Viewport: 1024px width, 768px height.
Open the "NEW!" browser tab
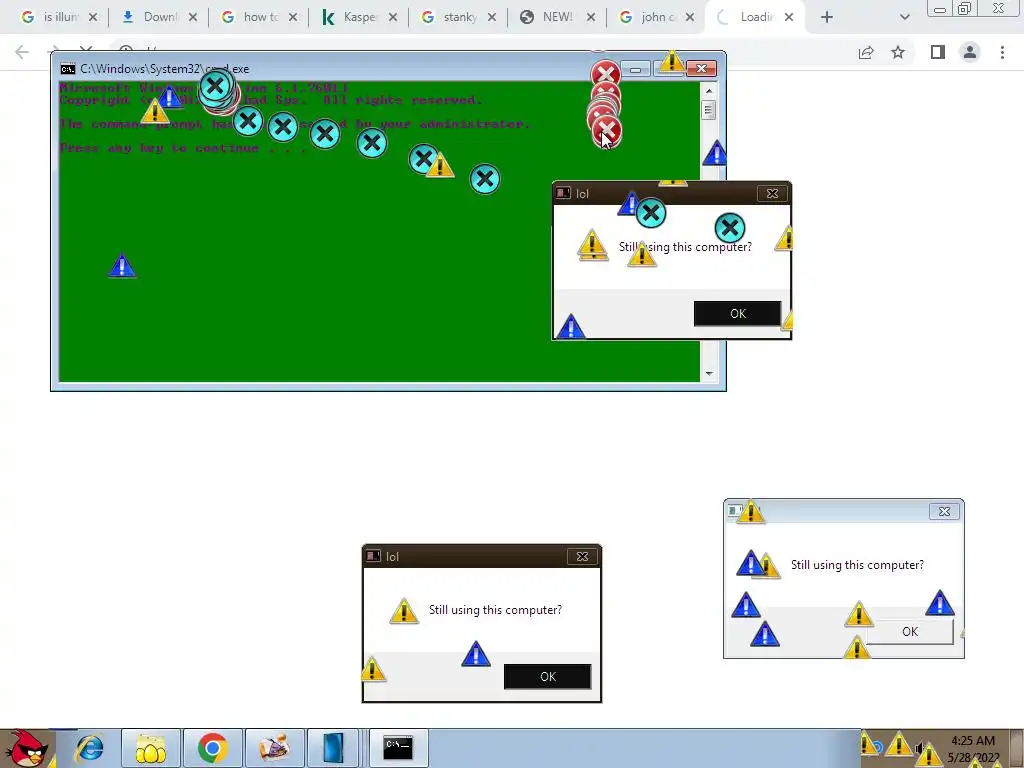pyautogui.click(x=557, y=17)
